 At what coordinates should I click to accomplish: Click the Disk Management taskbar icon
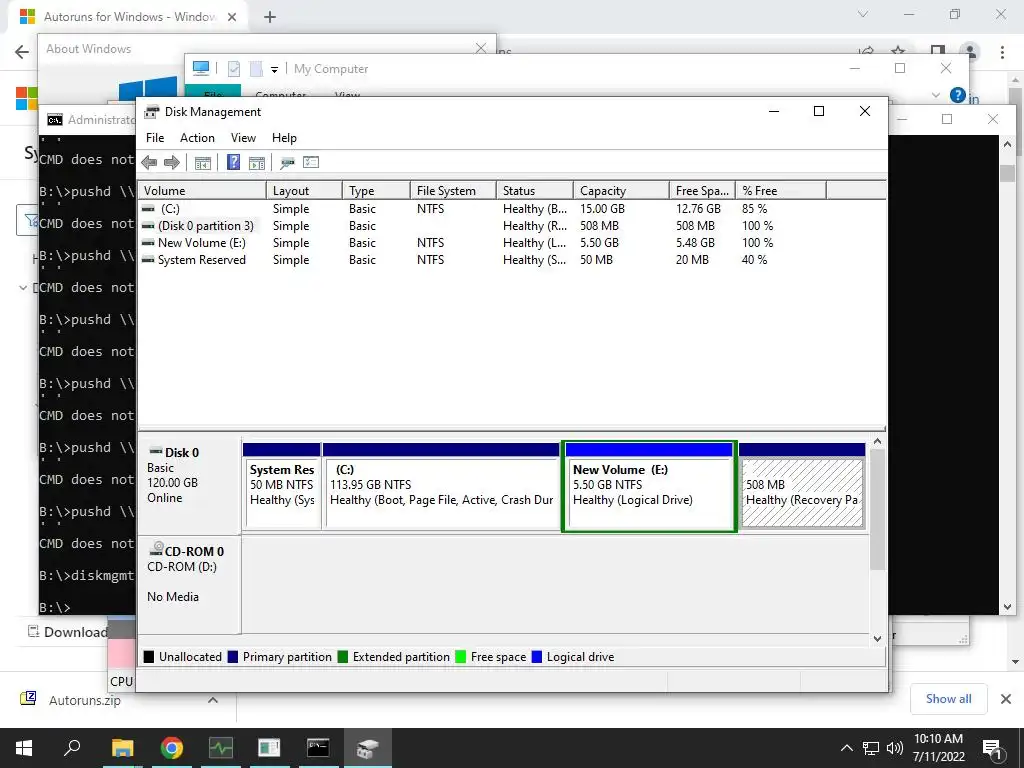coord(367,748)
